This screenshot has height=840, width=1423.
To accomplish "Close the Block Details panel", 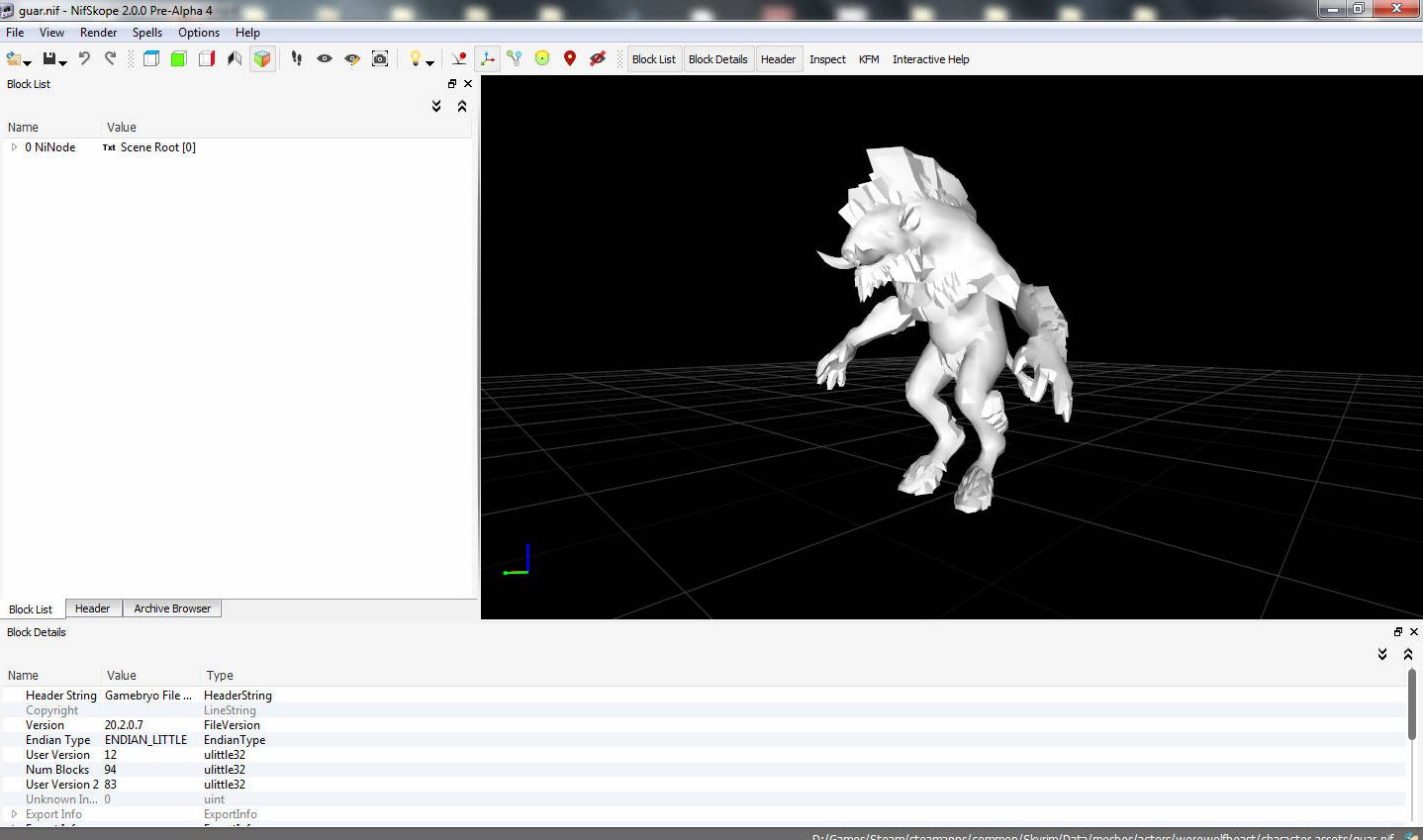I will pos(1414,632).
